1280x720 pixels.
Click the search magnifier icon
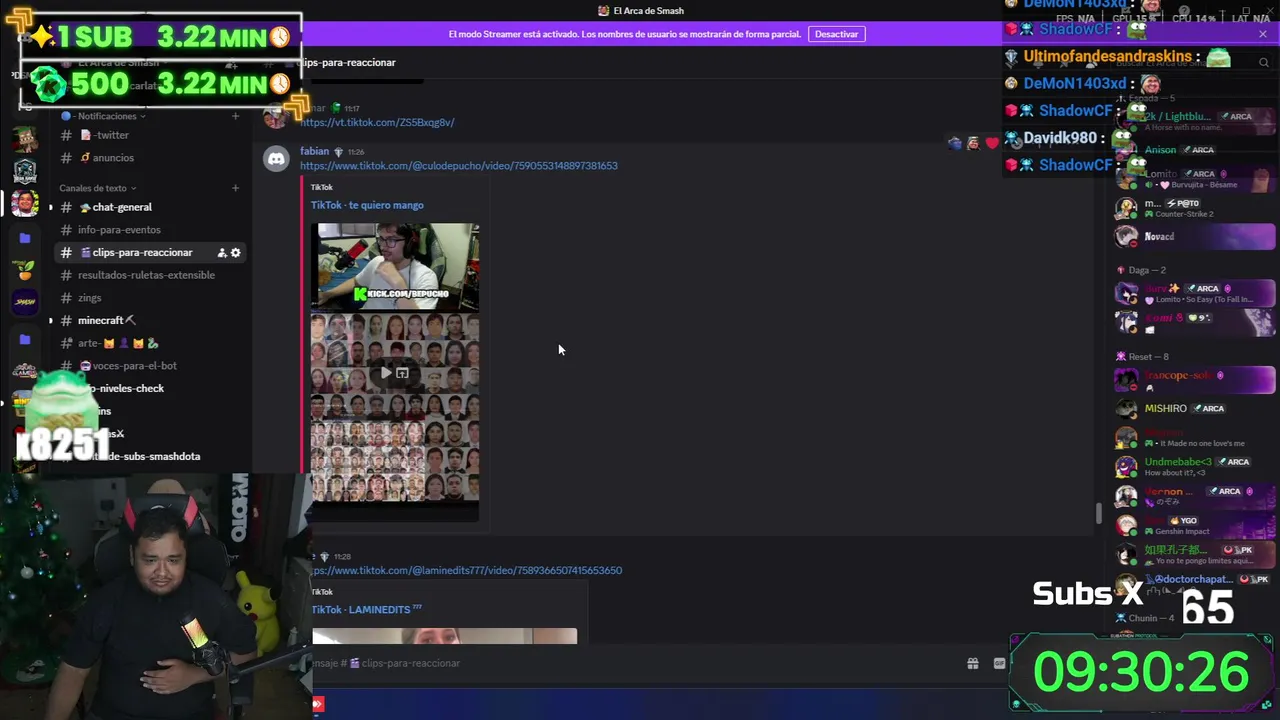click(1264, 62)
